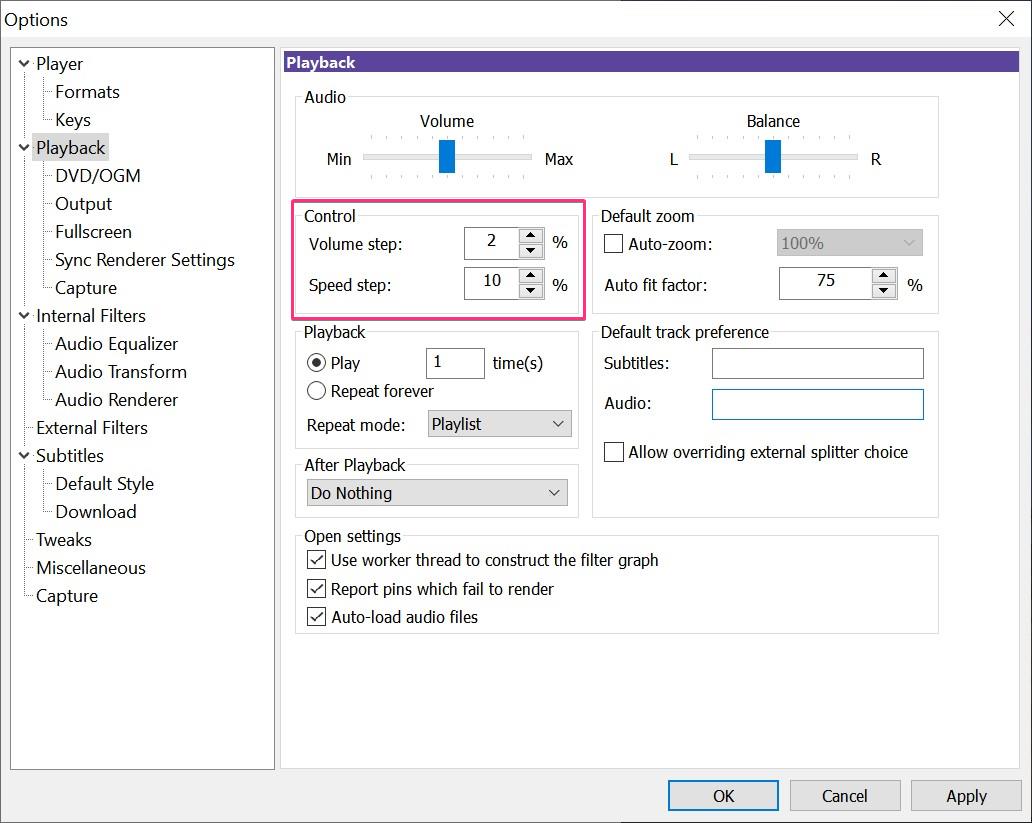Open Sync Renderer Settings
This screenshot has height=823, width=1032.
point(143,259)
